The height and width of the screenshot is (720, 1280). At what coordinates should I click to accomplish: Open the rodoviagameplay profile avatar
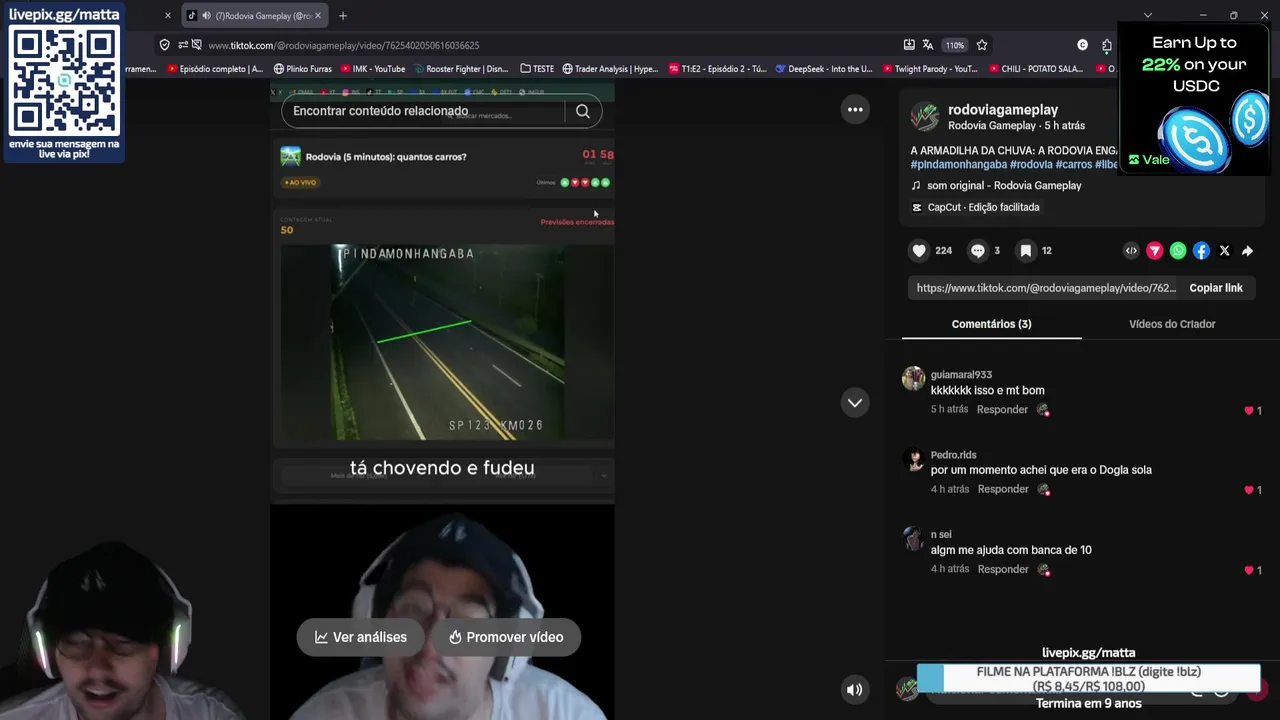point(925,117)
